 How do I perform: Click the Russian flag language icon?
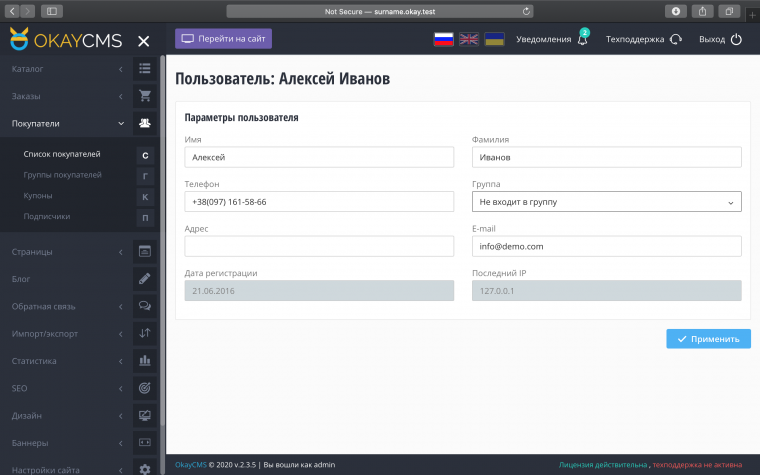443,40
